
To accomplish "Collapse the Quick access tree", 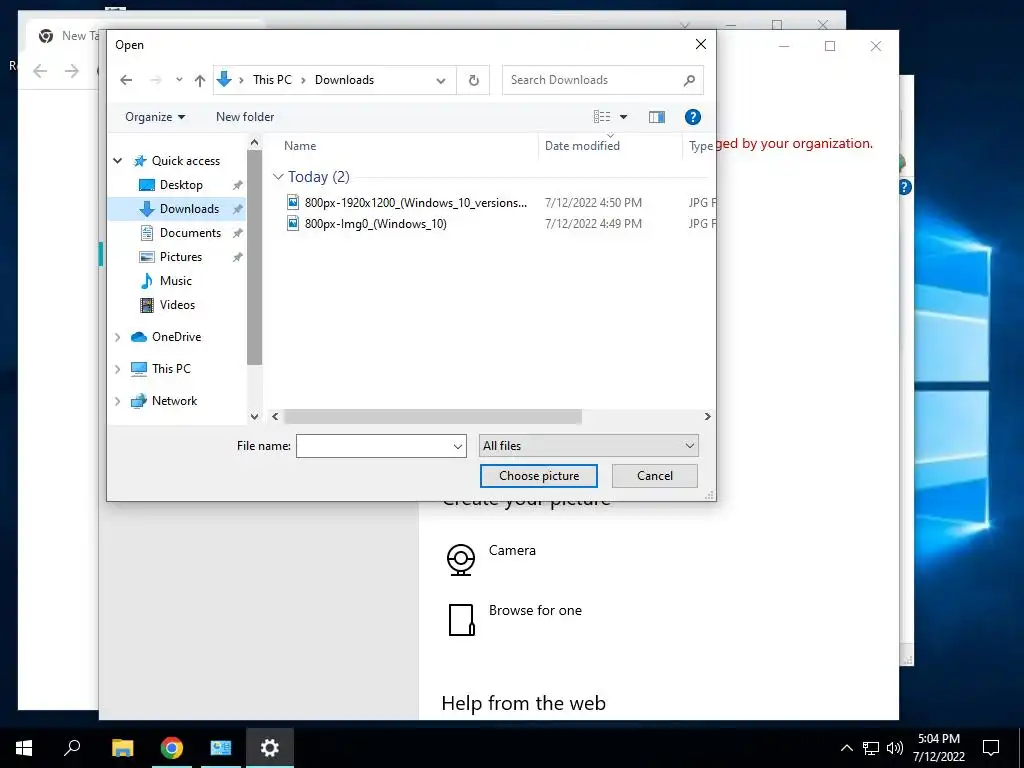I will coord(118,161).
